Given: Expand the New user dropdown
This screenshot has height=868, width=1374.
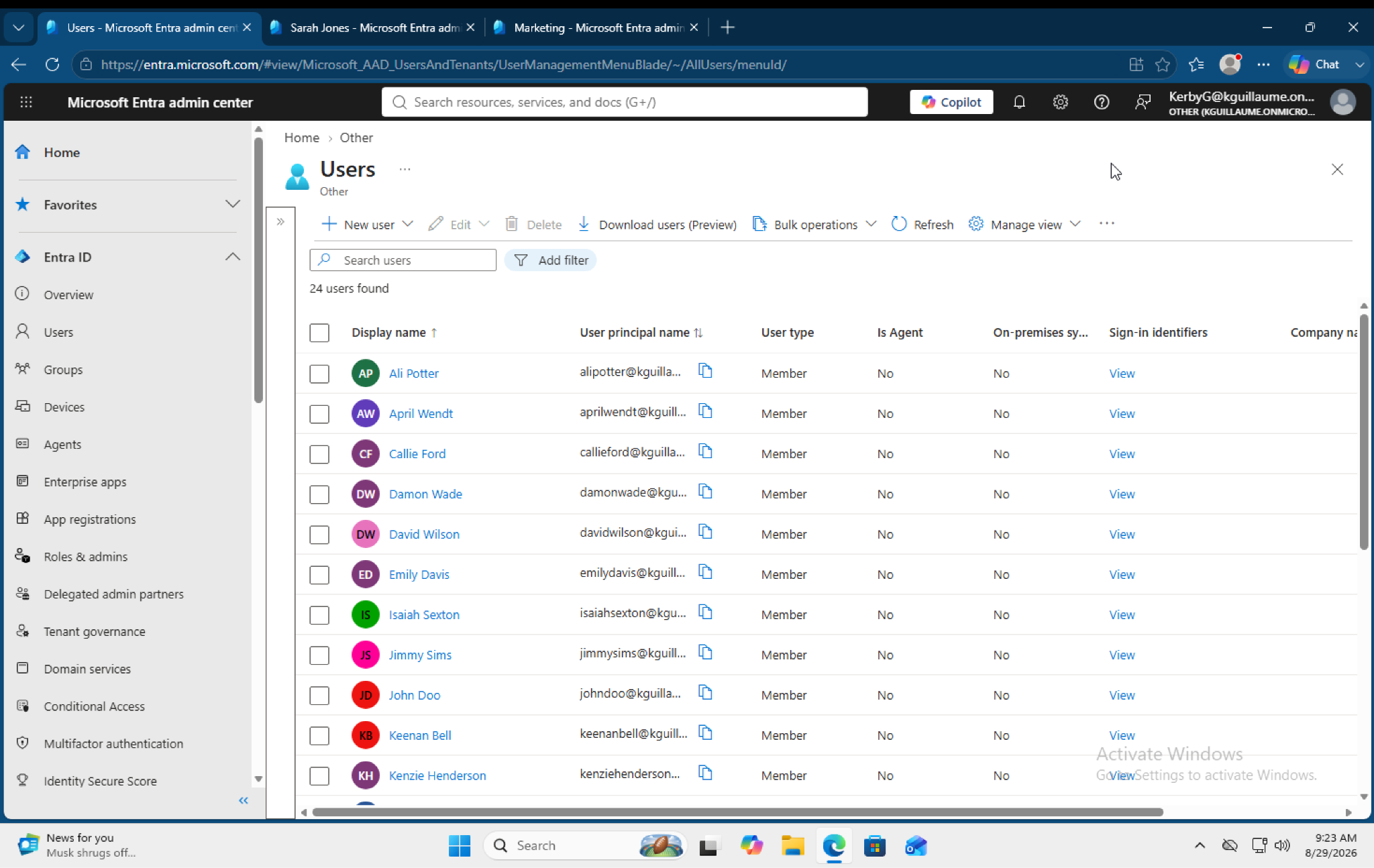Looking at the screenshot, I should (407, 224).
